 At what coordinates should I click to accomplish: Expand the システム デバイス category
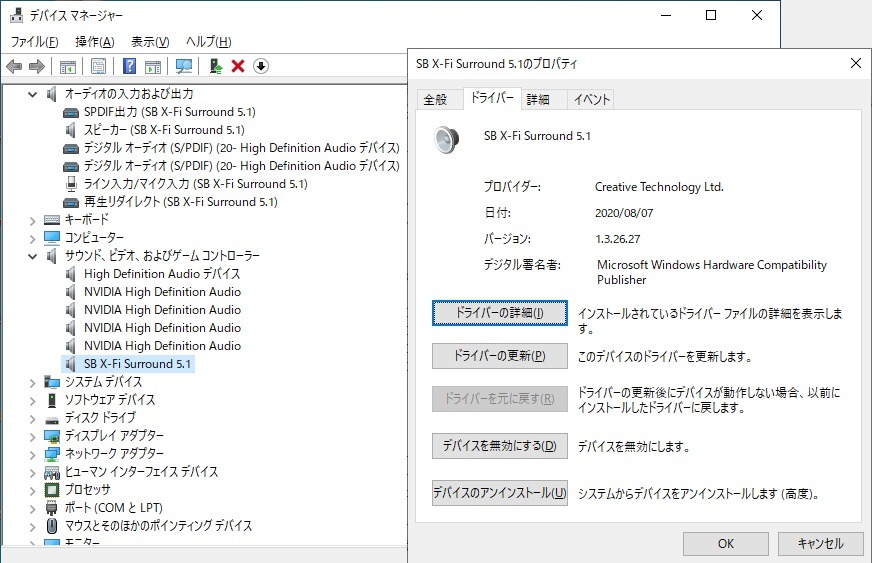[x=33, y=382]
